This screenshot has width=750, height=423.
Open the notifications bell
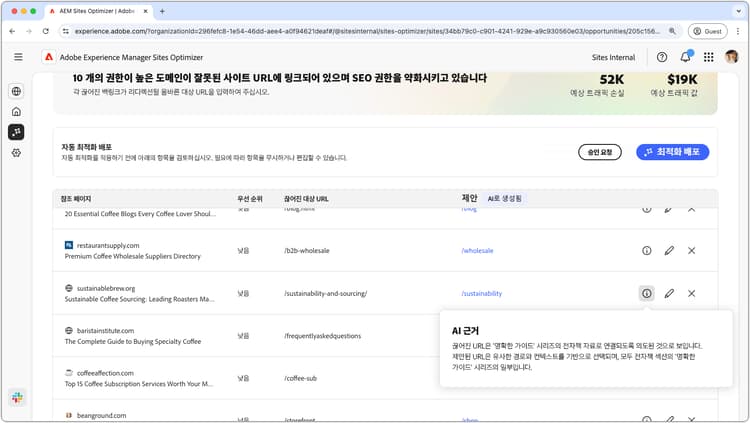tap(685, 57)
